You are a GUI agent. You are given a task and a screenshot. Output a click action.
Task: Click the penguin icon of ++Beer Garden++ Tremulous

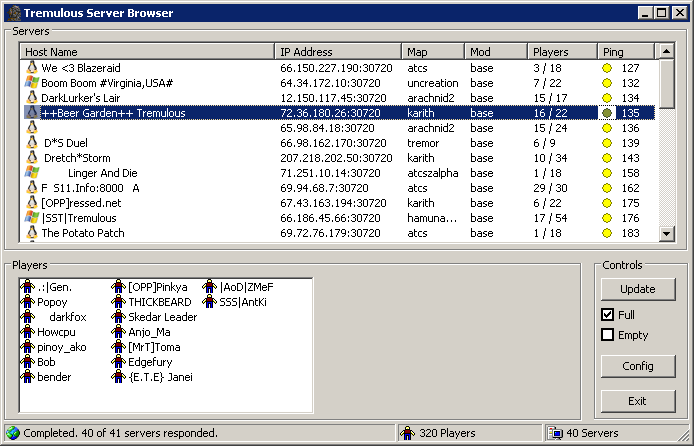pos(31,112)
